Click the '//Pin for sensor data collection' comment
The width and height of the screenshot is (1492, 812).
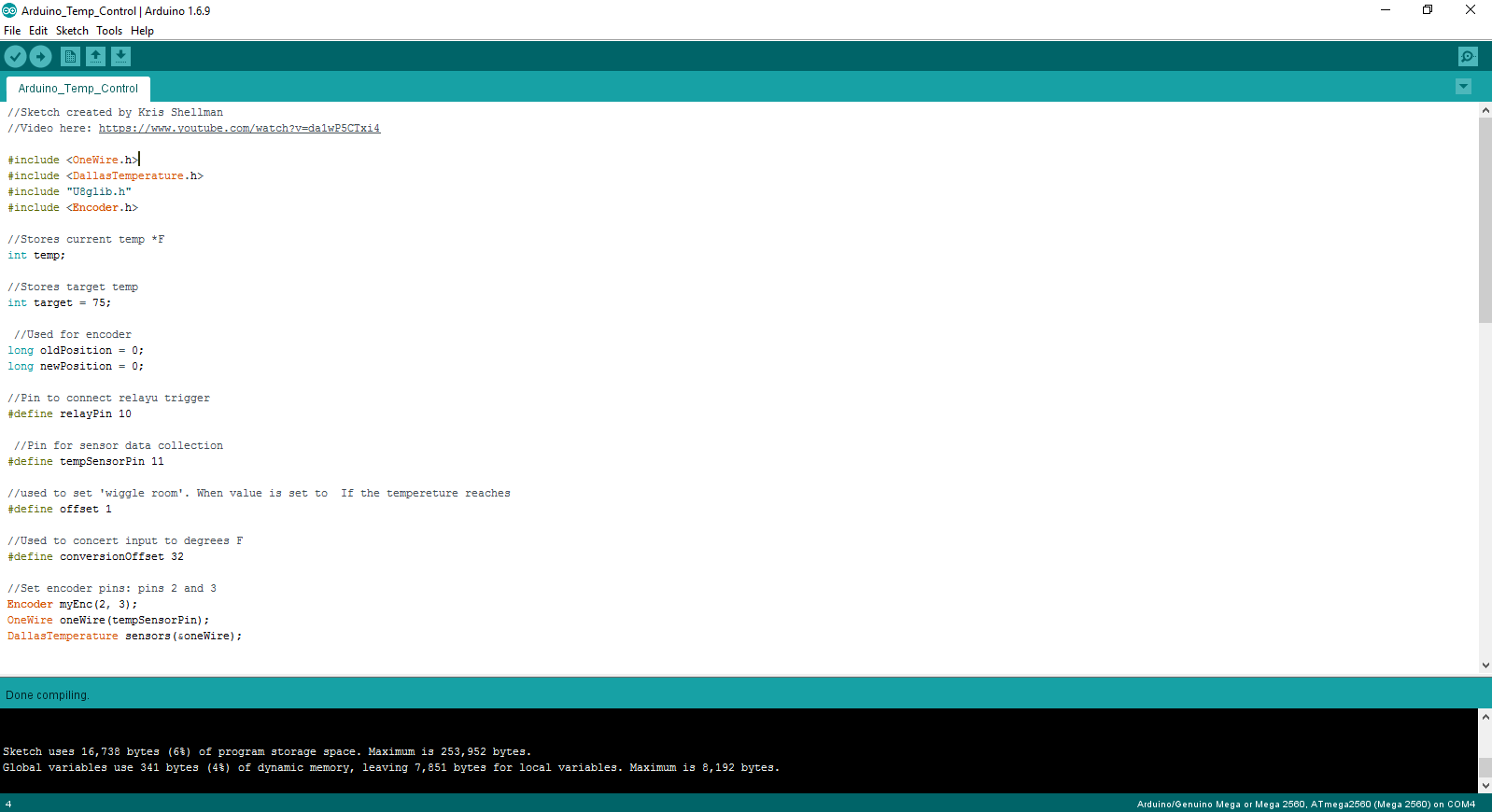click(x=119, y=446)
